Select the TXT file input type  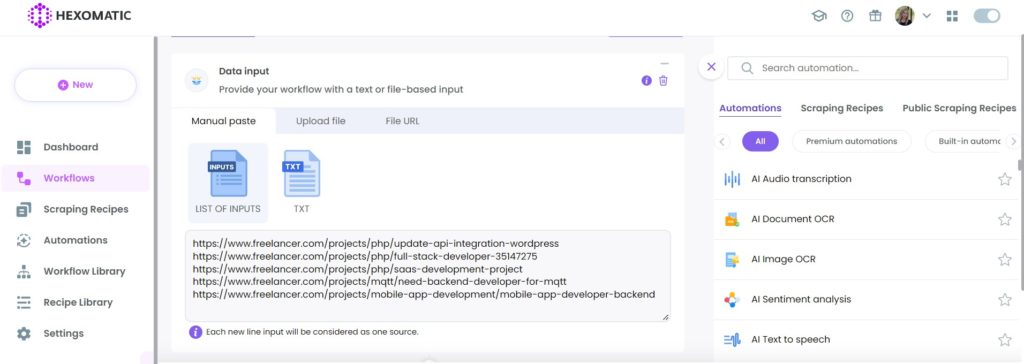[301, 182]
